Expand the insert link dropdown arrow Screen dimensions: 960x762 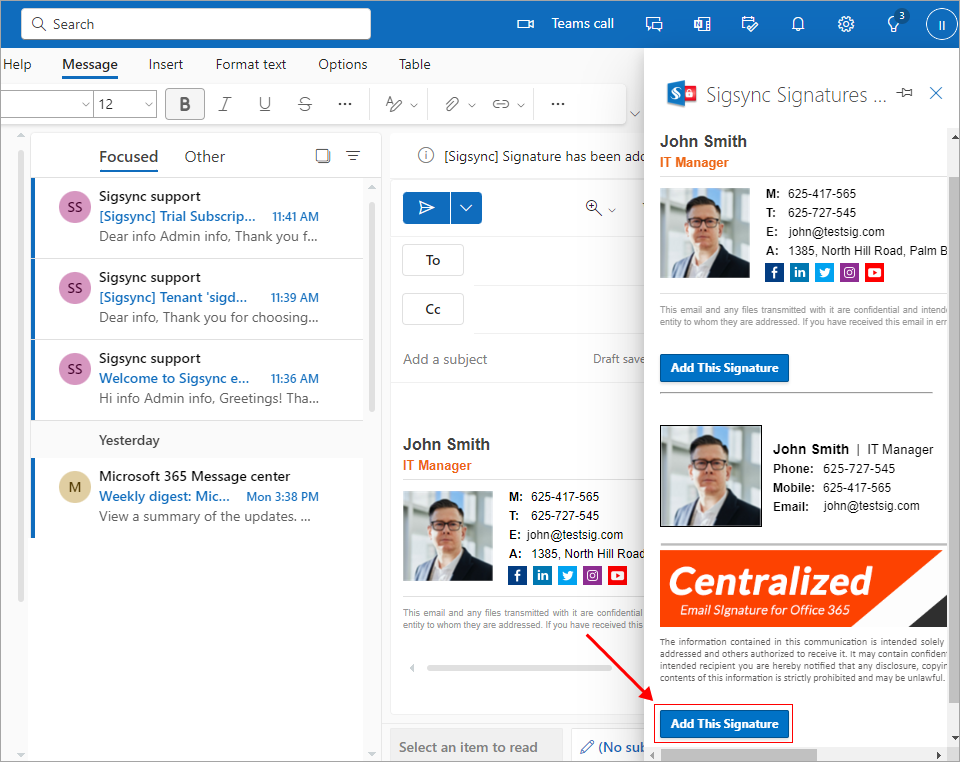pos(521,104)
